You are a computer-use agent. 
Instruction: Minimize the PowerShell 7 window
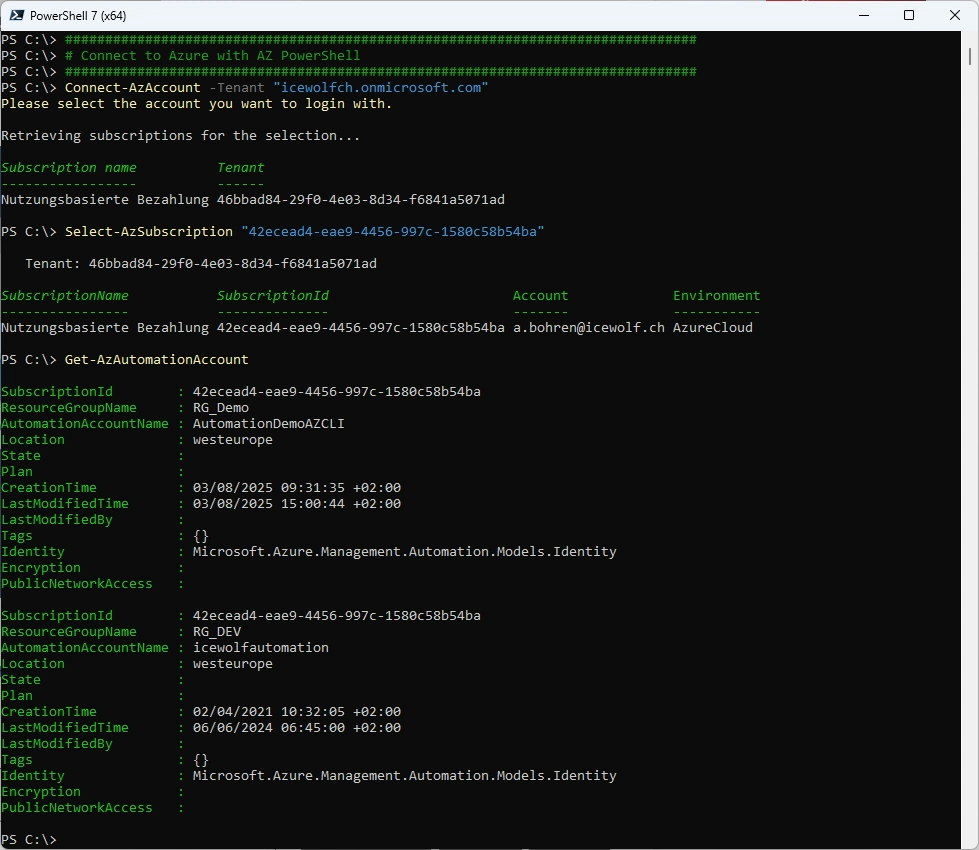tap(861, 15)
